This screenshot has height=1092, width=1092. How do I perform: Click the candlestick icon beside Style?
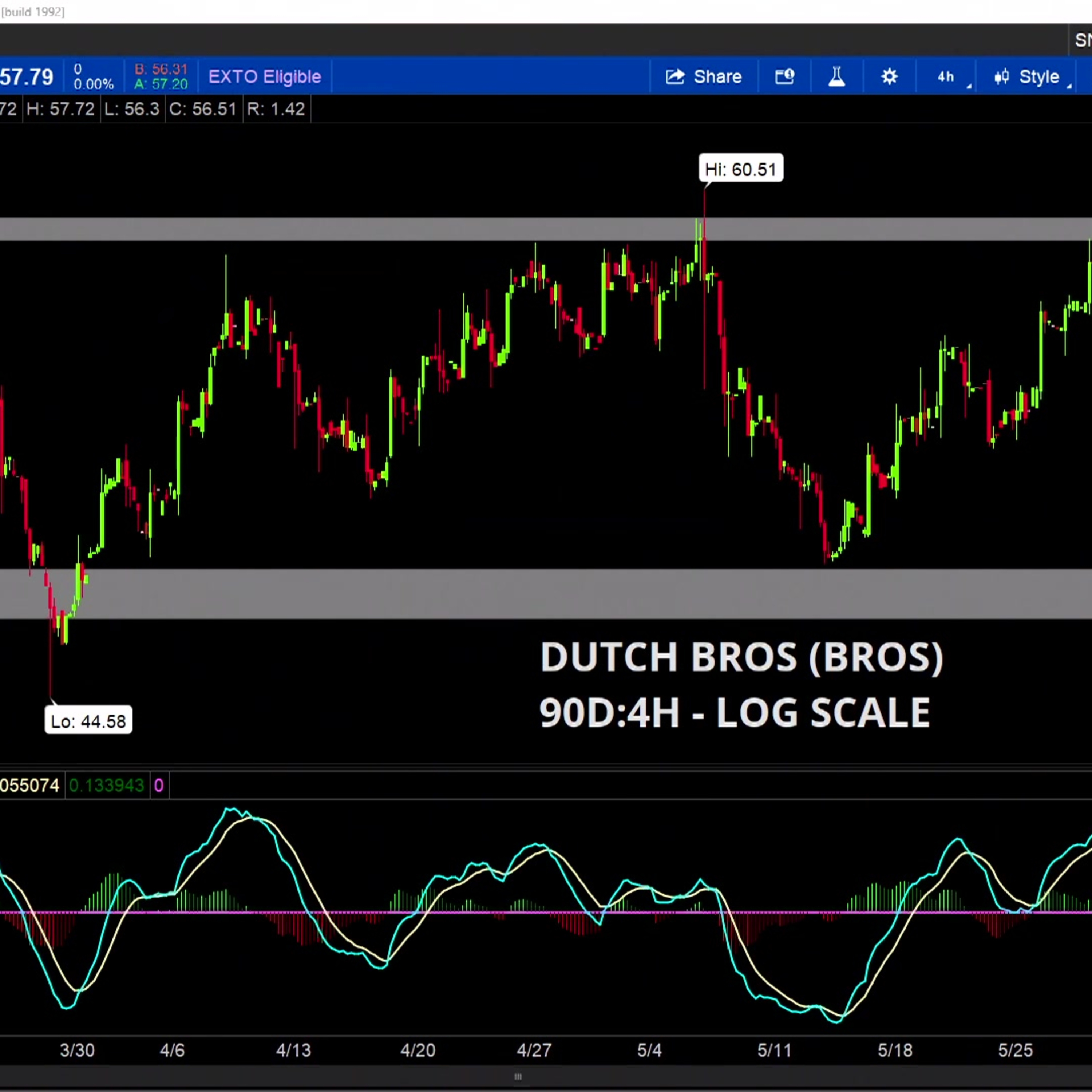click(x=1002, y=76)
